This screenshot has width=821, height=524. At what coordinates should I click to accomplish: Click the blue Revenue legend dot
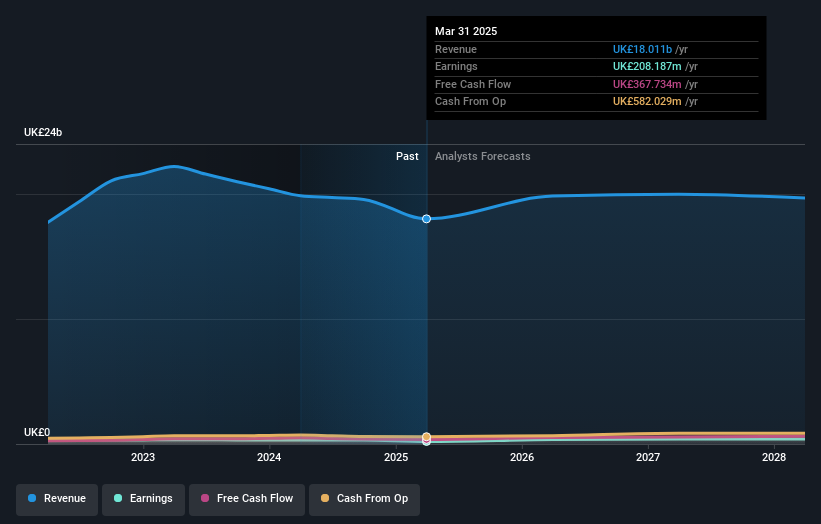[x=32, y=498]
